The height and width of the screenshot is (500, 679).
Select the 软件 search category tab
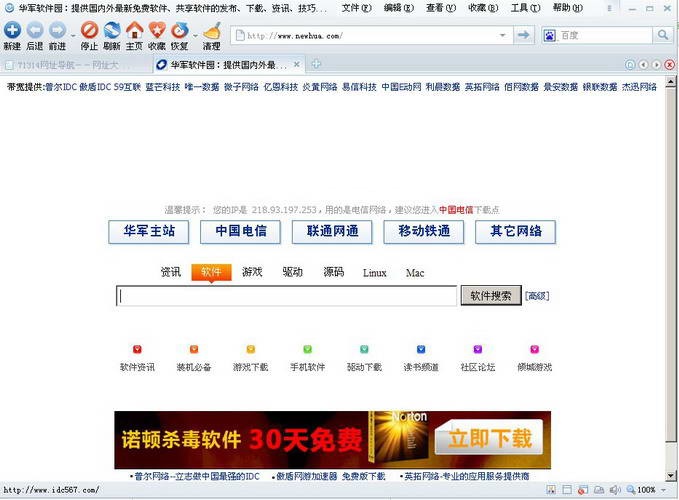pyautogui.click(x=211, y=272)
